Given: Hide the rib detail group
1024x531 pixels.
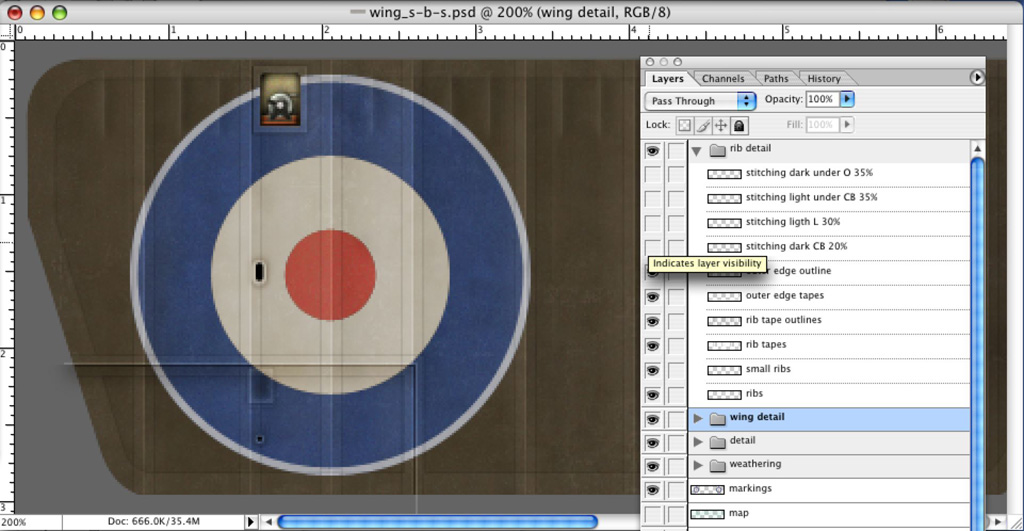Looking at the screenshot, I should (x=652, y=150).
